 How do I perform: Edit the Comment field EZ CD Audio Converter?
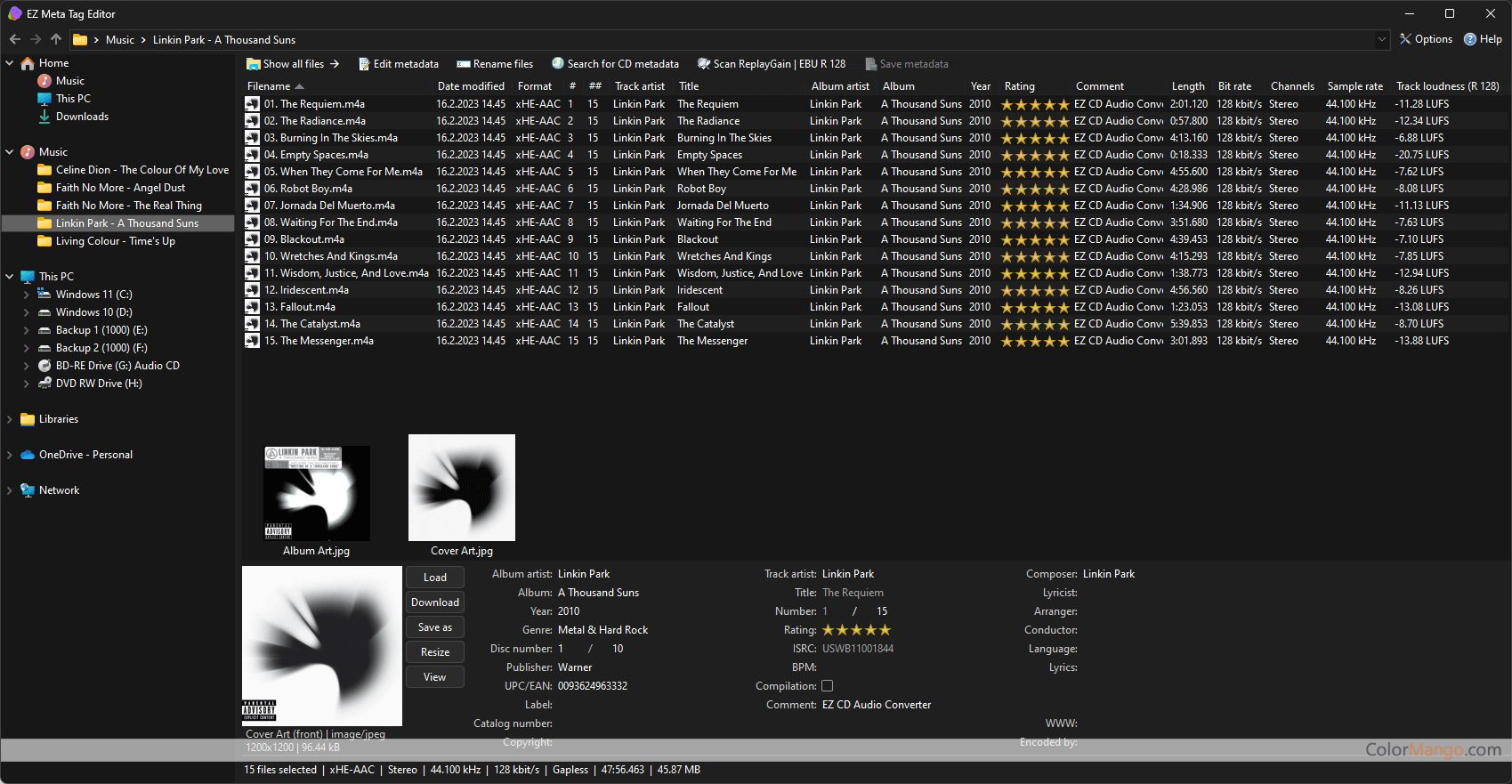877,705
